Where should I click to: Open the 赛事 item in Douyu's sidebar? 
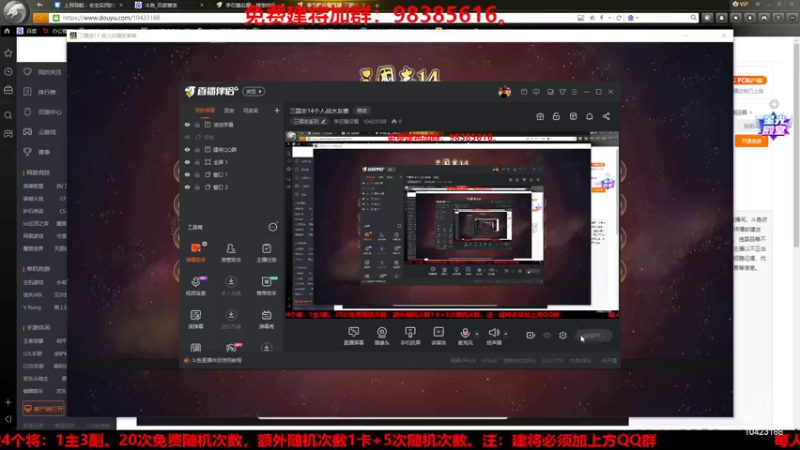coord(37,152)
